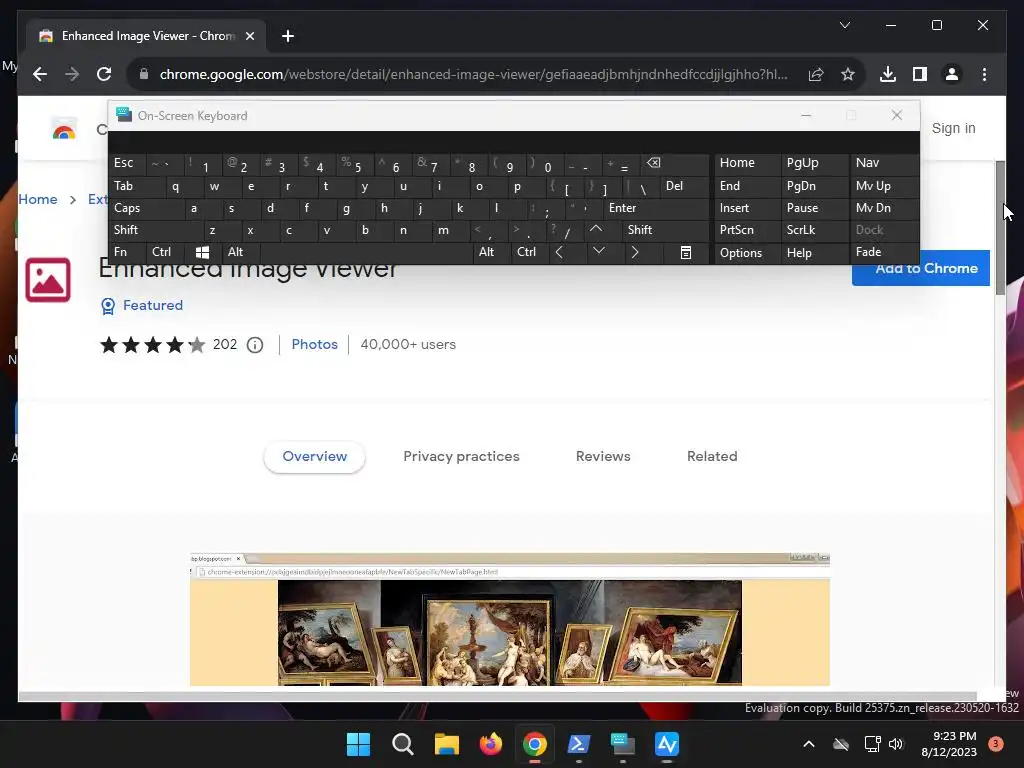This screenshot has width=1024, height=768.
Task: Open Chrome three-dot menu
Action: click(984, 74)
